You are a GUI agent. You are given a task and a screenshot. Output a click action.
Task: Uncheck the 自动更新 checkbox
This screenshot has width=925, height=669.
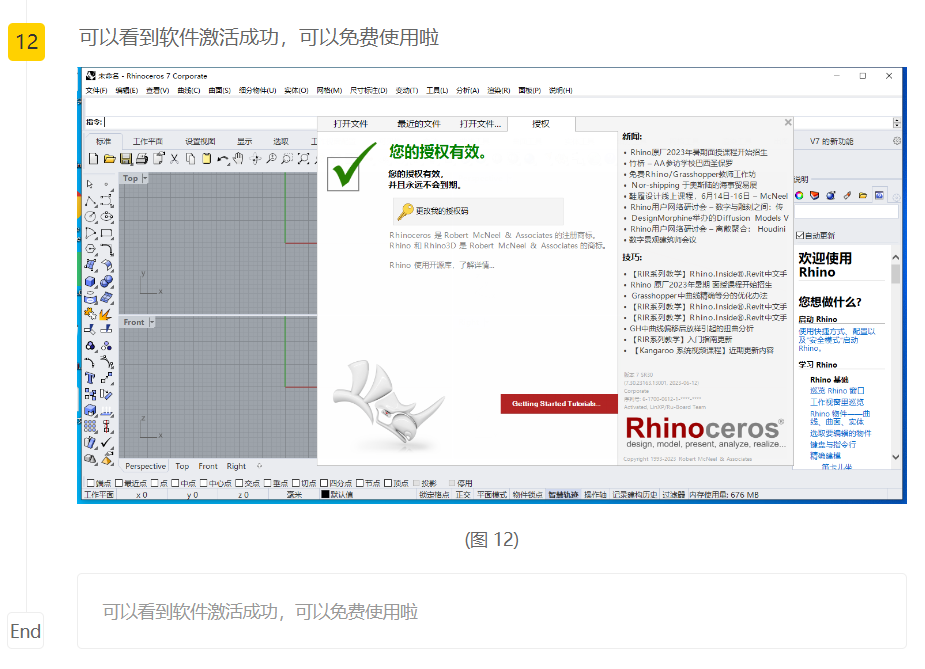[x=800, y=235]
